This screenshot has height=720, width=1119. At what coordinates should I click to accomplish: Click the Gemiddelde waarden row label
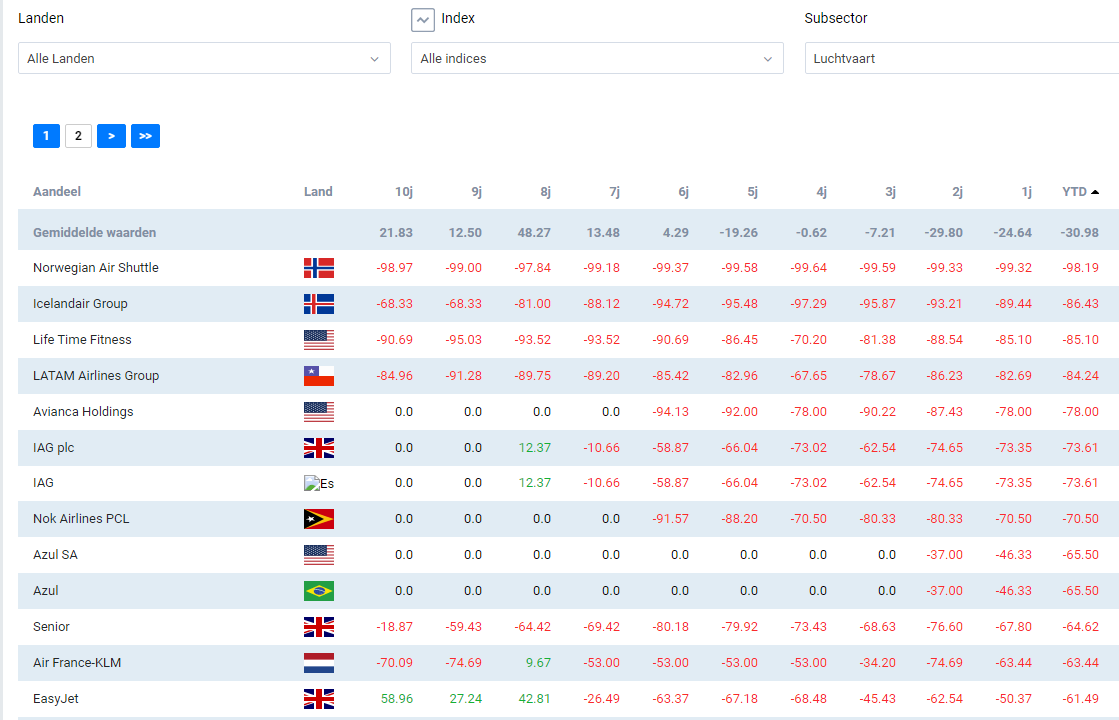pos(94,233)
